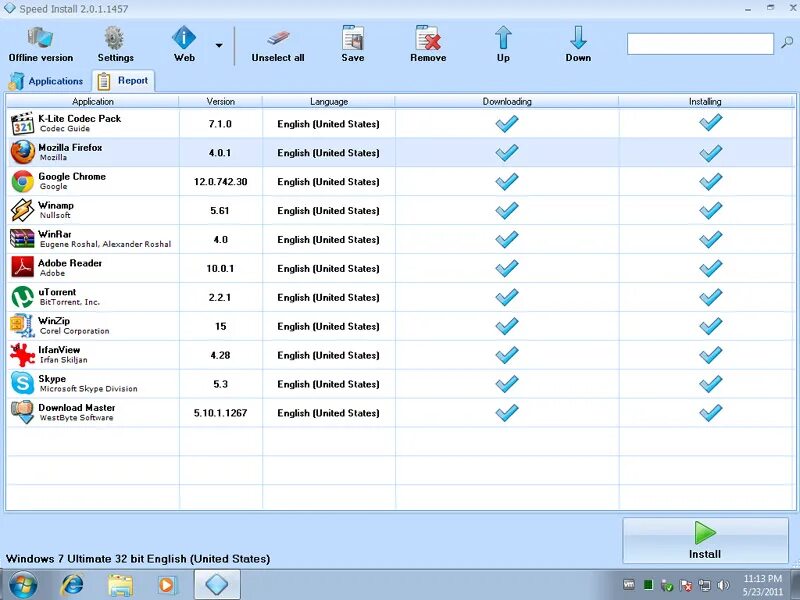Click the Installing column header
Screen dimensions: 800x600
705,102
